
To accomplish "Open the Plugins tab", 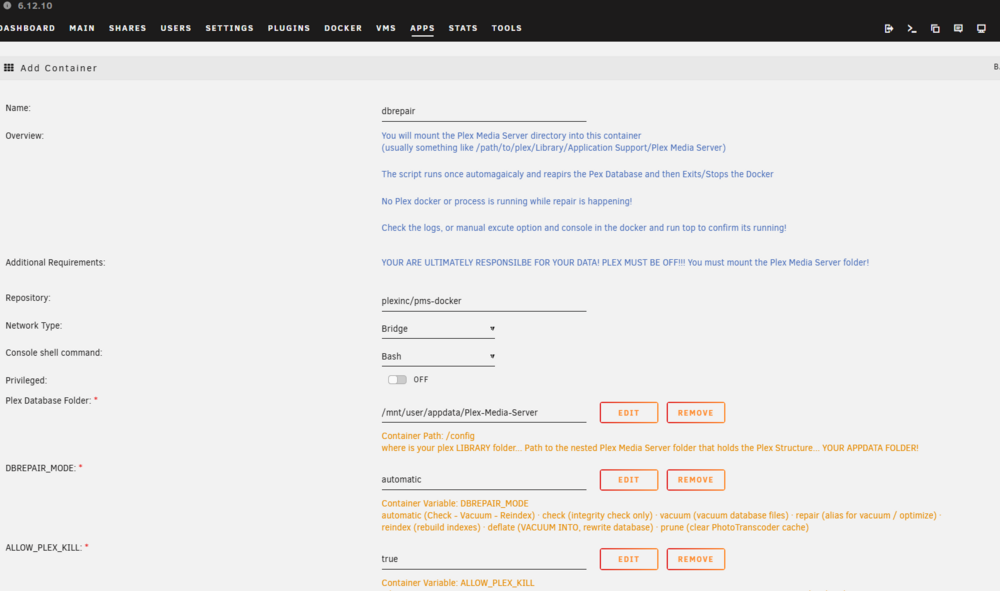I will 289,28.
